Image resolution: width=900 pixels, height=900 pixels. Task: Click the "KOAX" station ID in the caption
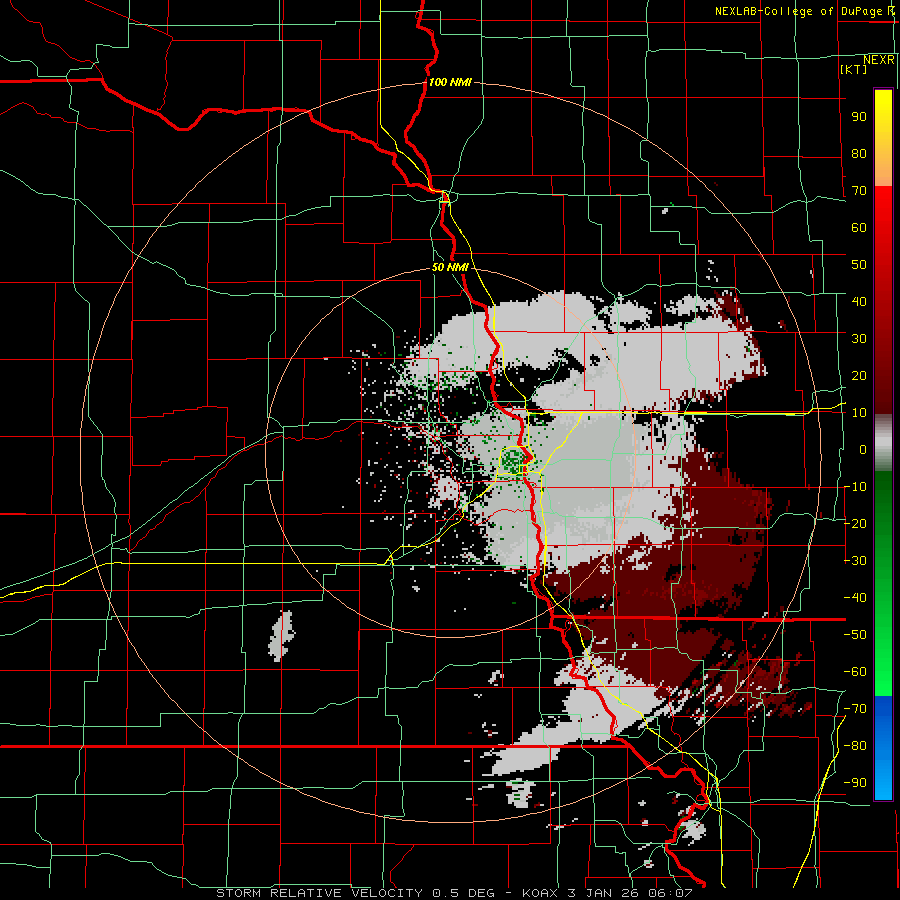pyautogui.click(x=541, y=893)
